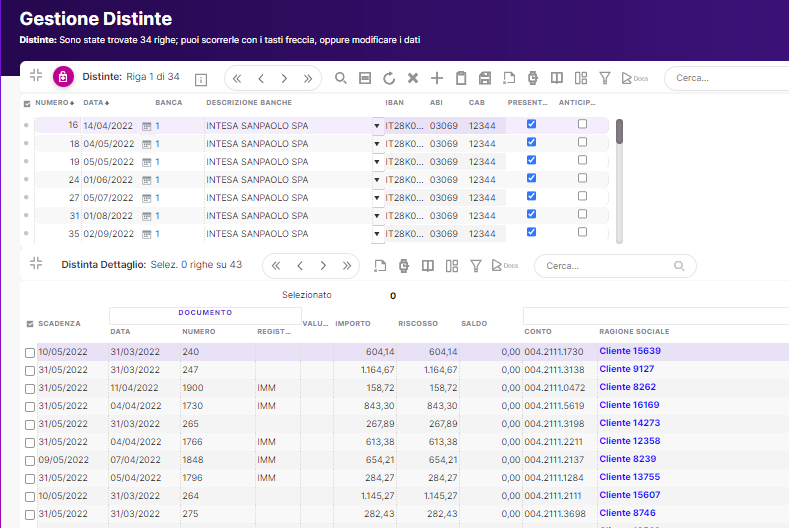The height and width of the screenshot is (528, 789).
Task: Refresh the Distinte list
Action: 388,78
